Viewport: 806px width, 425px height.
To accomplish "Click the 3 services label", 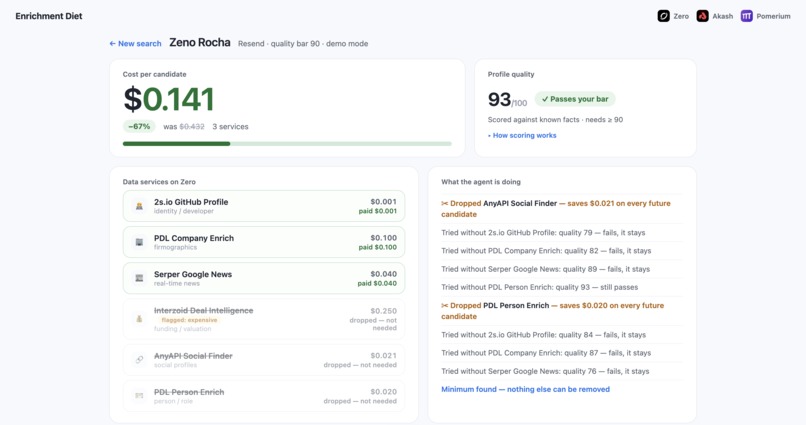I will pyautogui.click(x=230, y=126).
